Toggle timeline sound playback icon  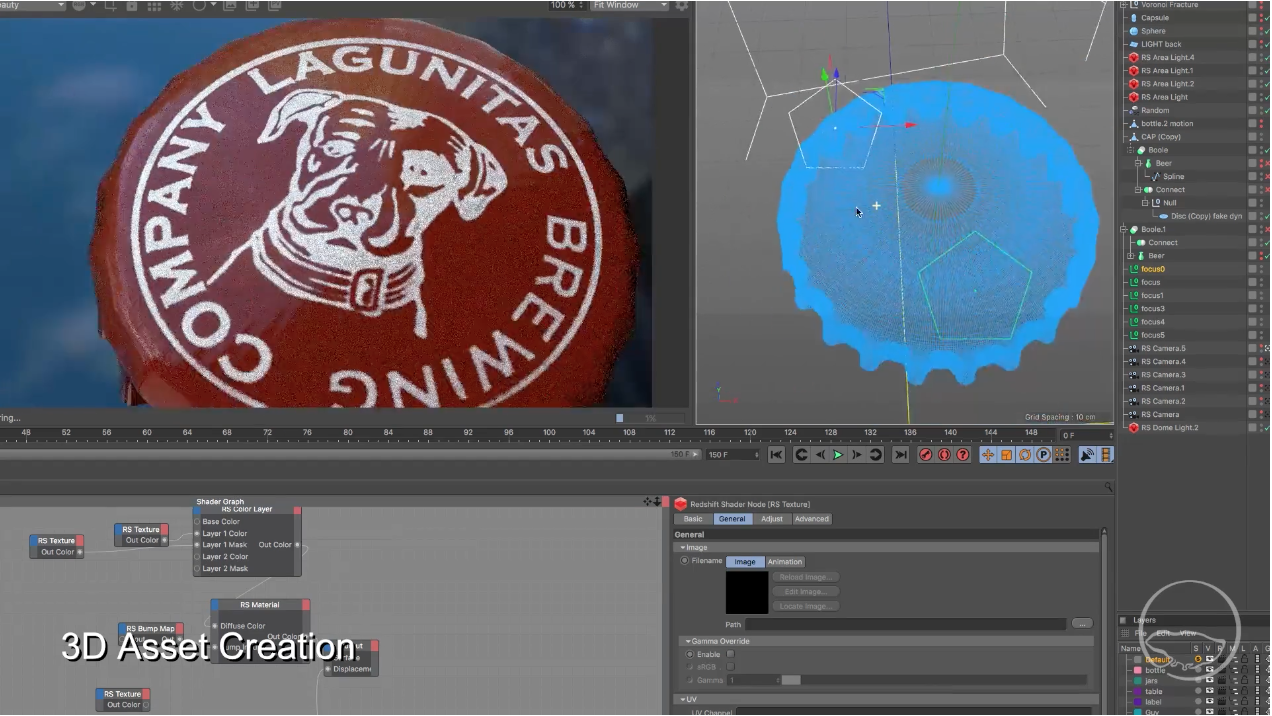click(x=1087, y=455)
